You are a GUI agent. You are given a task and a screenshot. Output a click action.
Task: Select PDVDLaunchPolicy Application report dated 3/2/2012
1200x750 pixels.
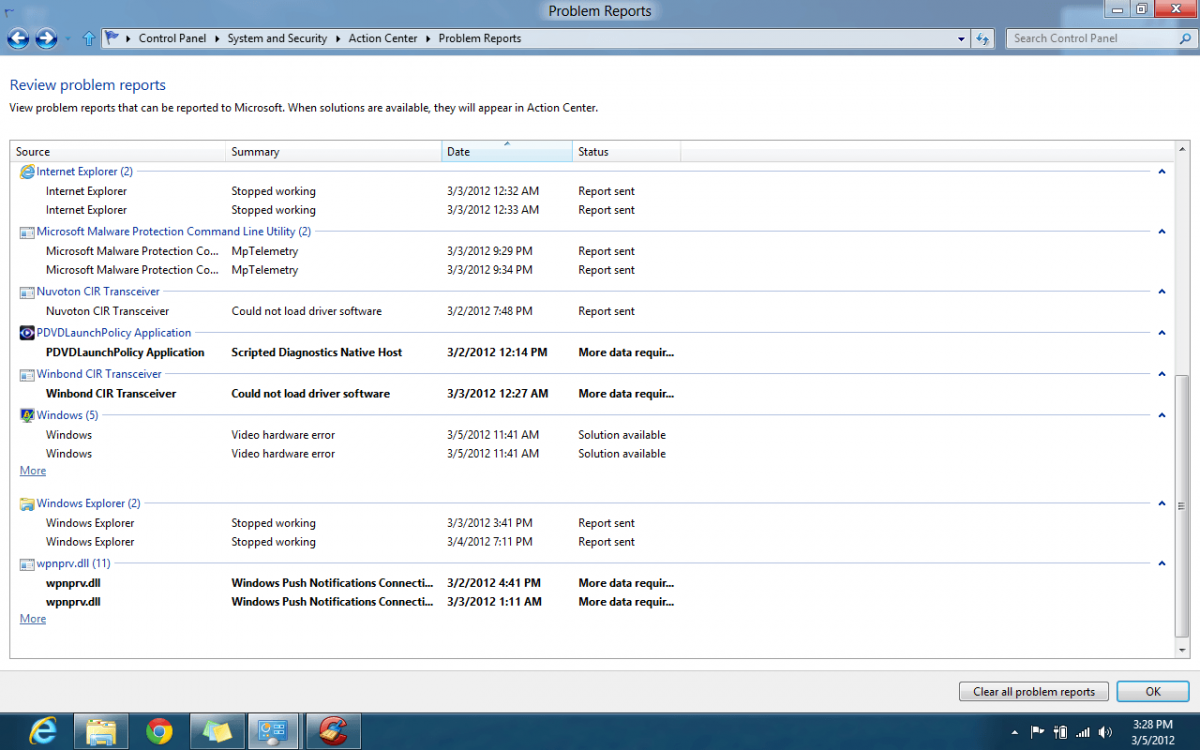(590, 352)
